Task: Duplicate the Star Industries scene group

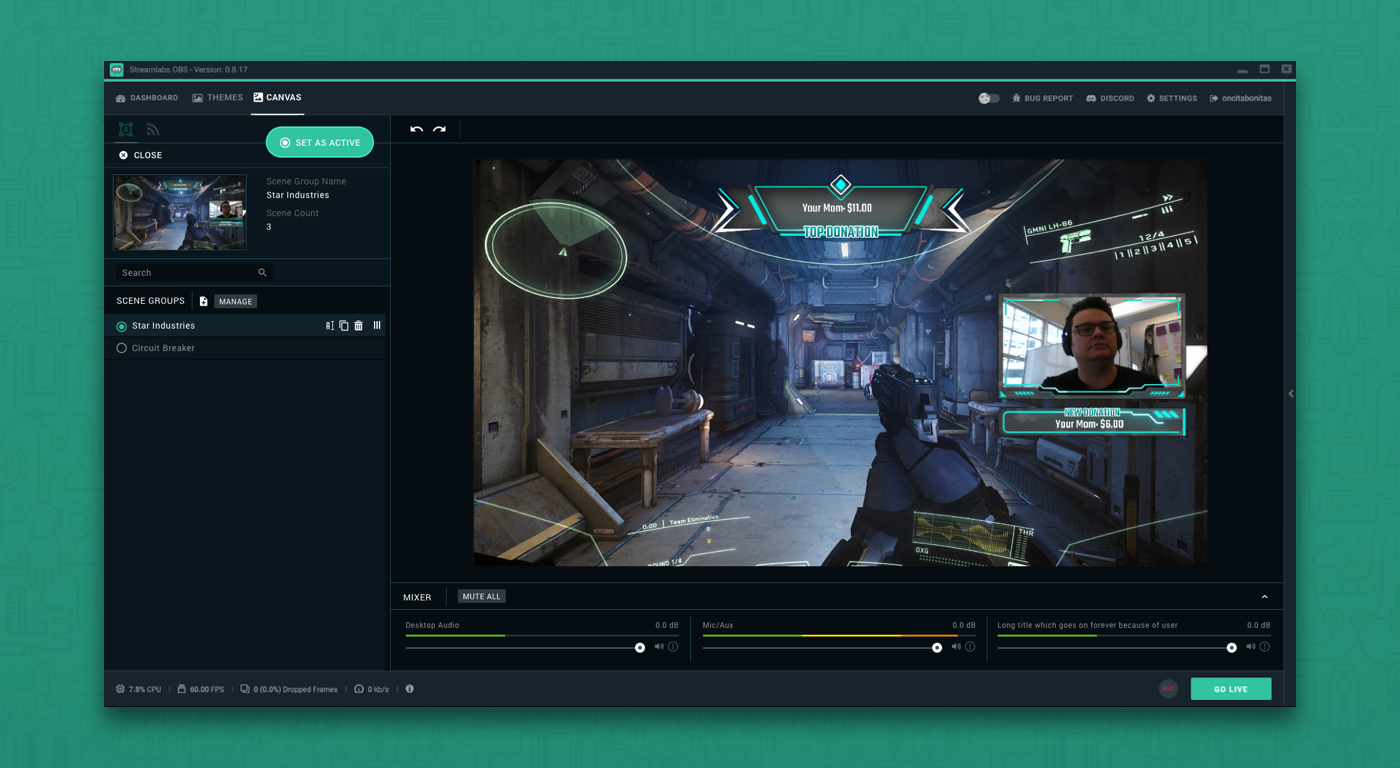Action: click(344, 326)
